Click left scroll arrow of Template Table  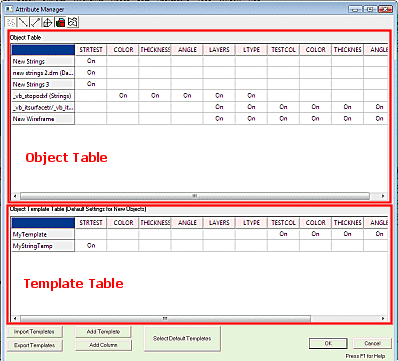15,319
